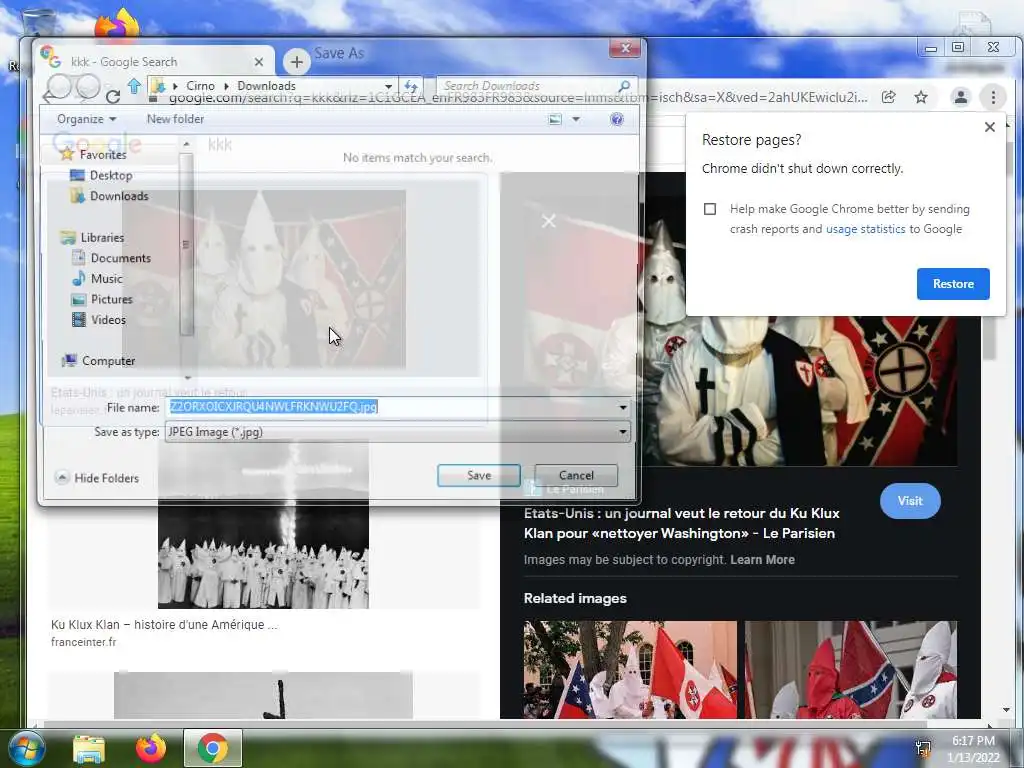Click refresh button beside dialog address bar
Image resolution: width=1024 pixels, height=768 pixels.
(411, 86)
